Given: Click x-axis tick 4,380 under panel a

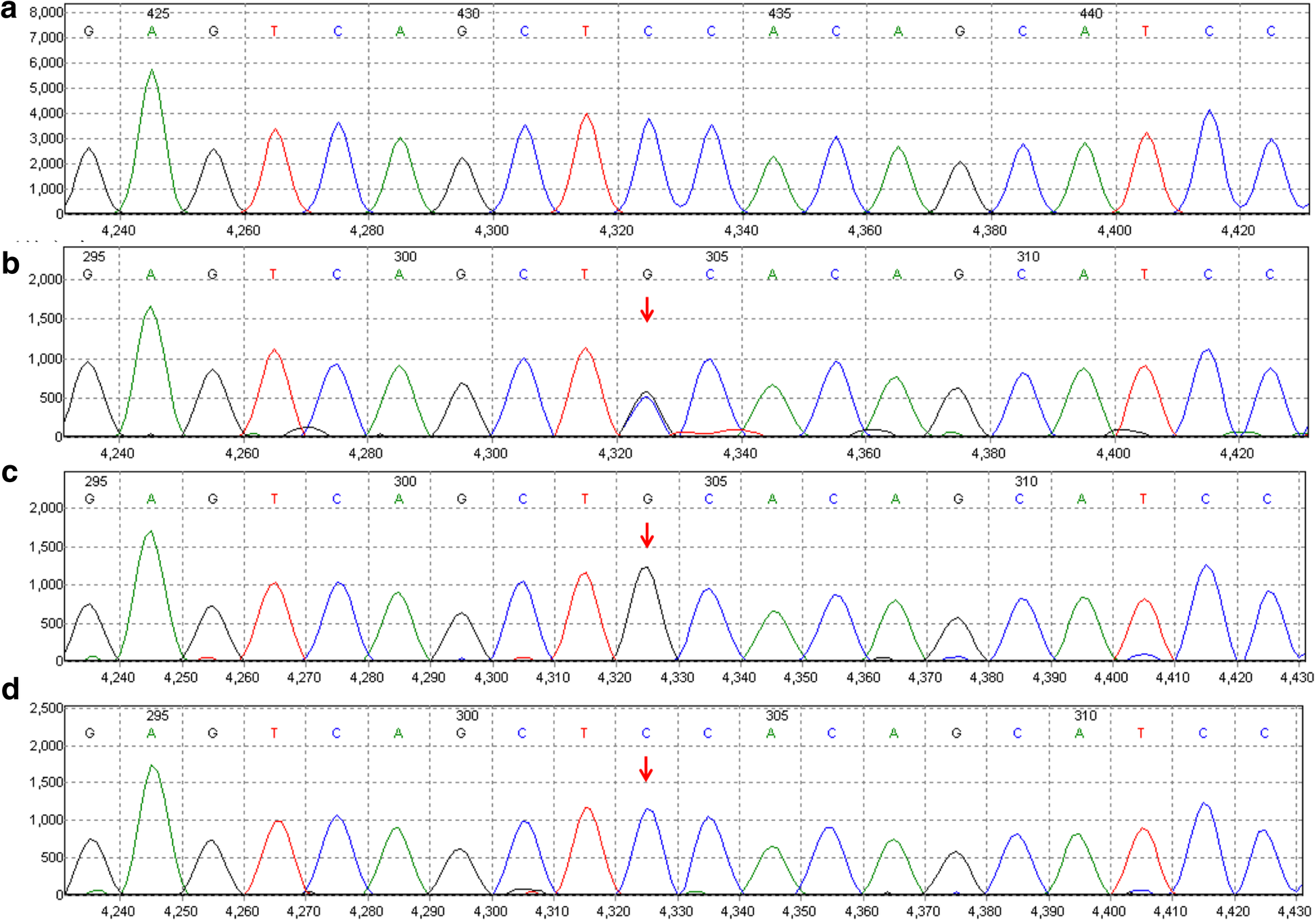Looking at the screenshot, I should pos(989,231).
